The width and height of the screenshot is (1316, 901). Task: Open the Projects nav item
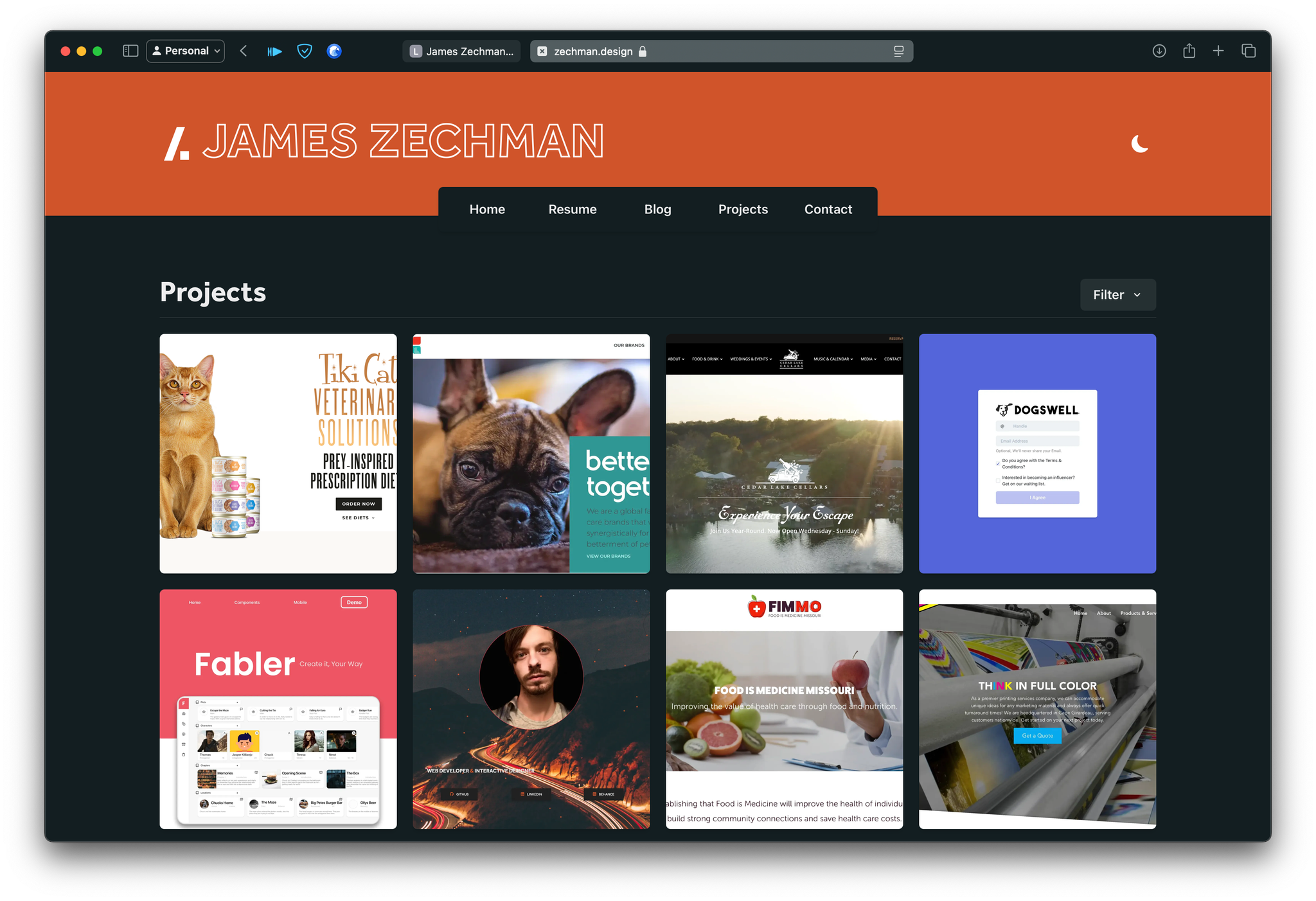click(x=743, y=210)
